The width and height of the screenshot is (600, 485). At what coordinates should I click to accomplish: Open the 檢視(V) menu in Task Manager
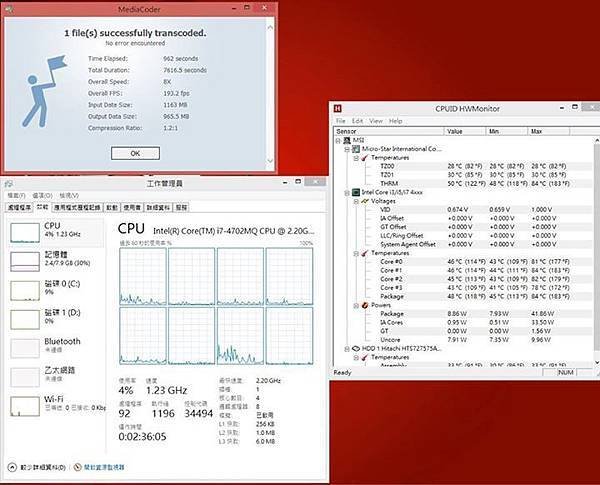tap(69, 196)
